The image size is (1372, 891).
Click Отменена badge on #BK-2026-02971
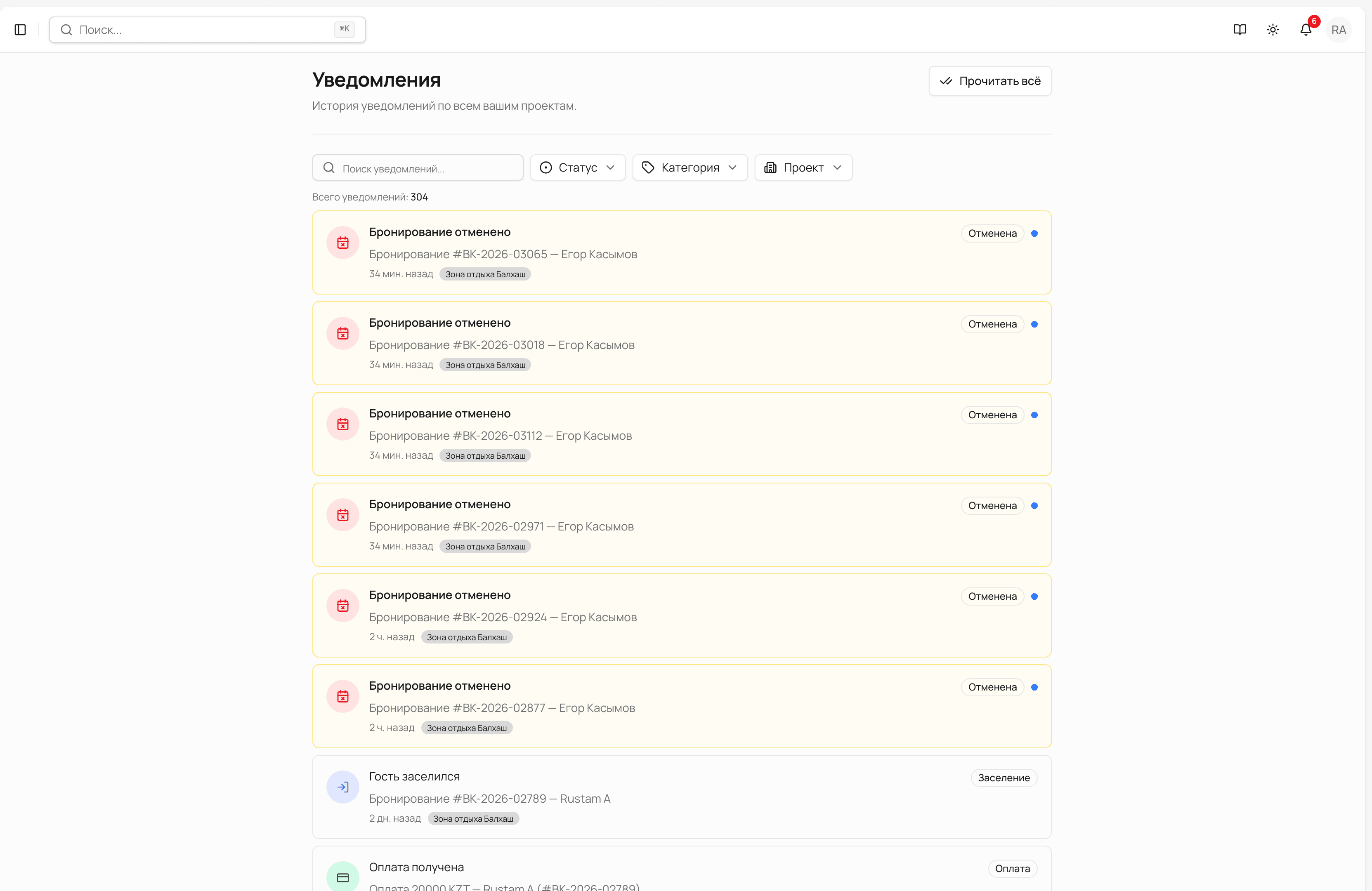point(992,506)
